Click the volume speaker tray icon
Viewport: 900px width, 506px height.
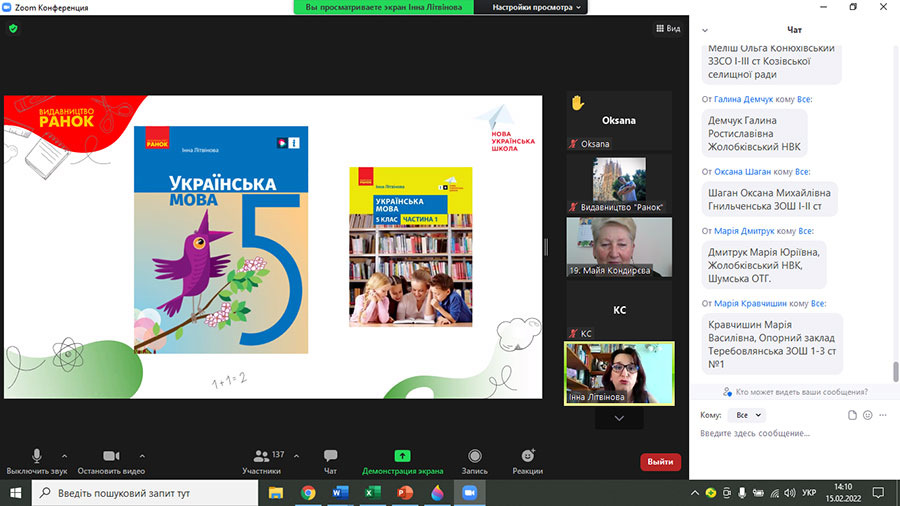pos(790,493)
